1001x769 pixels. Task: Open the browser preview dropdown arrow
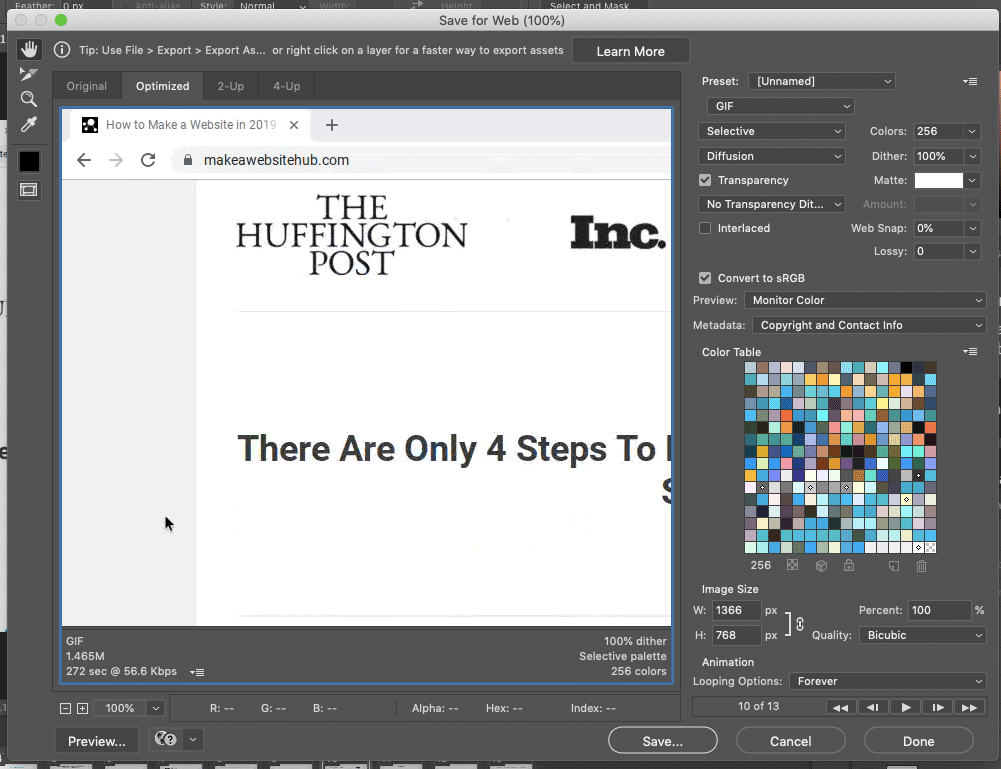193,740
